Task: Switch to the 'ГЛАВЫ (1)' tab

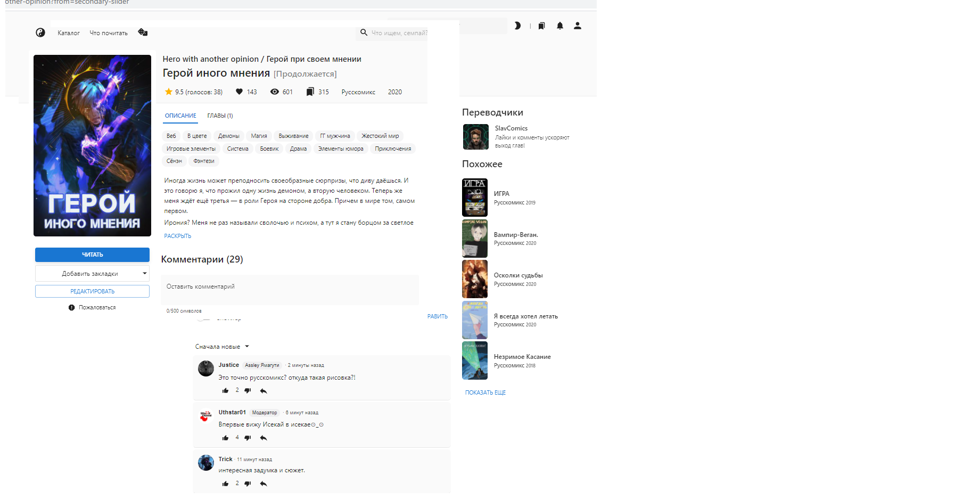Action: pos(220,116)
